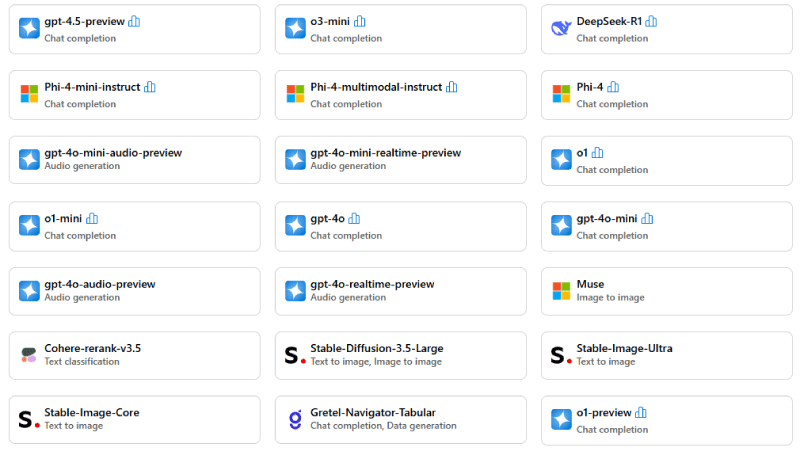This screenshot has width=800, height=450.
Task: Click 'Text to image' under Stable-Image-Core
Action: (73, 426)
